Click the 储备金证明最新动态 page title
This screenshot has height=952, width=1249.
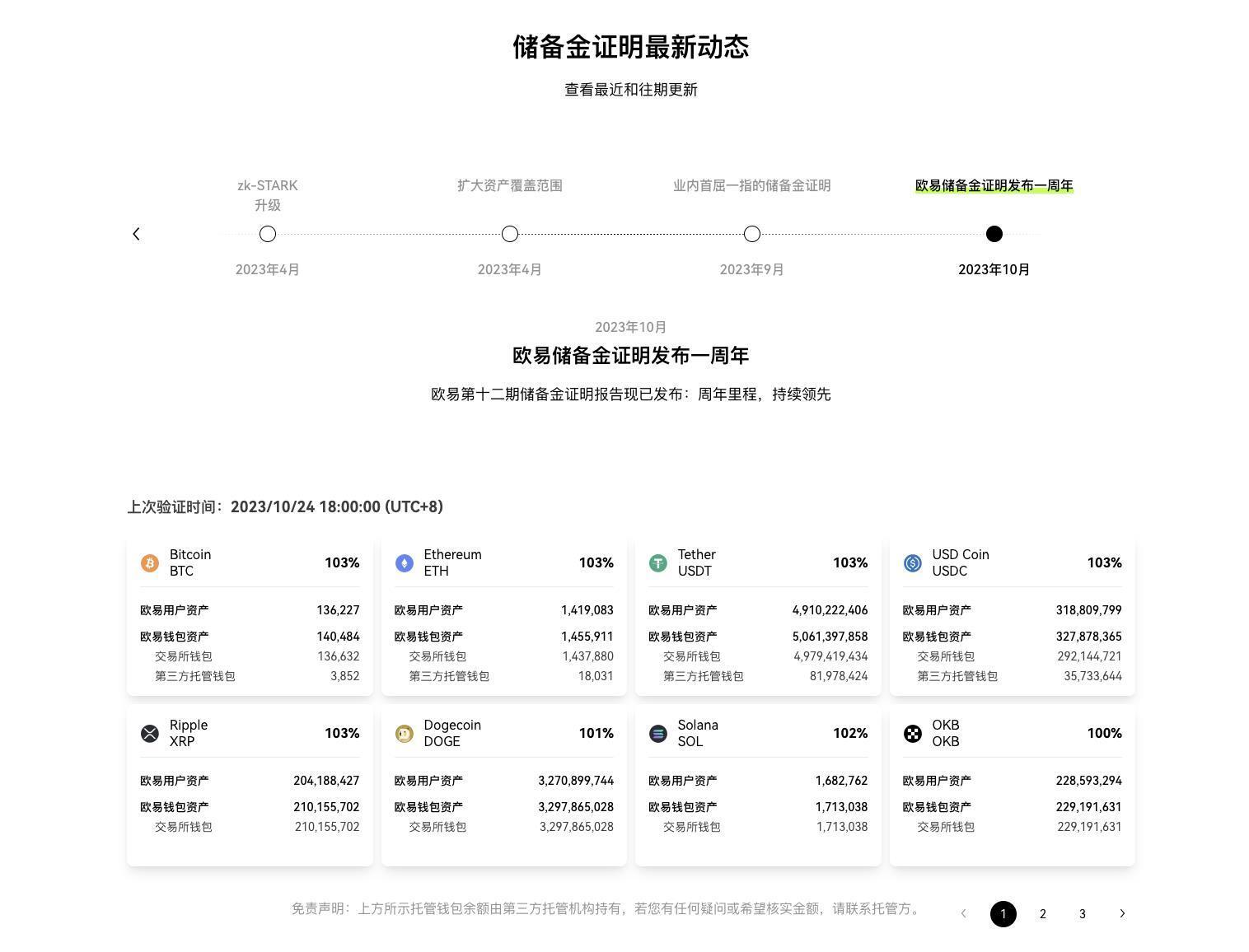tap(631, 48)
